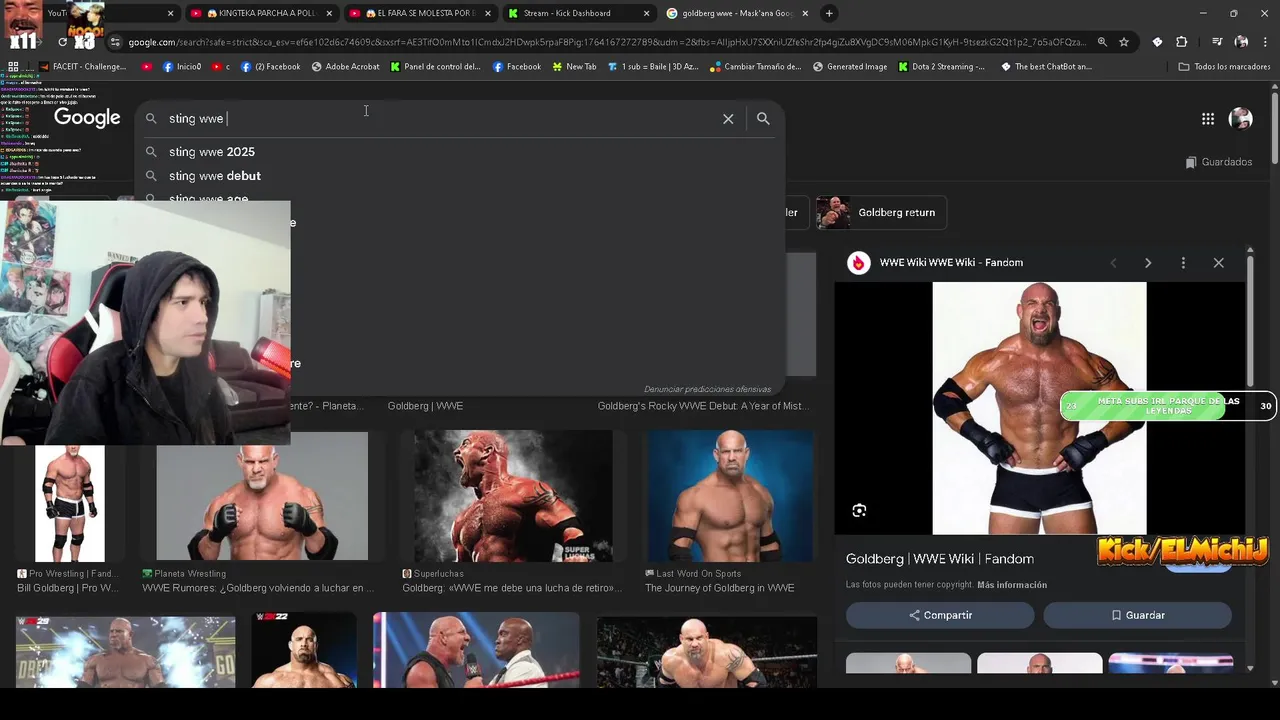
Task: Open Cambiar Tamaño de bookmark
Action: 755,67
